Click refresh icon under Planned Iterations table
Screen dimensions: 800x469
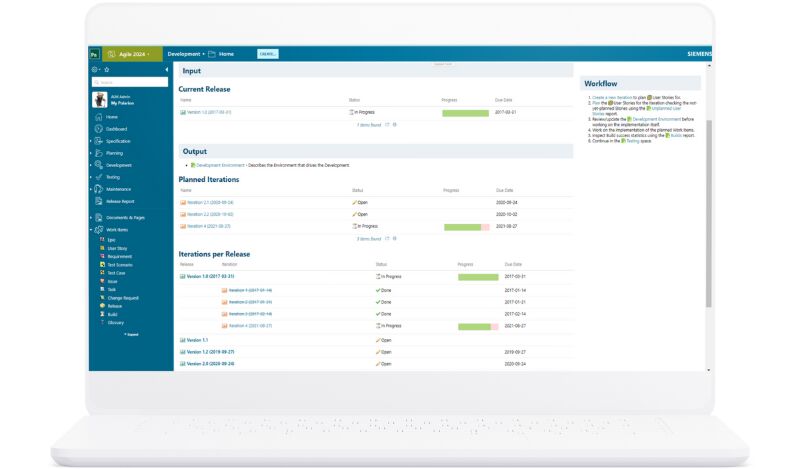tap(387, 238)
